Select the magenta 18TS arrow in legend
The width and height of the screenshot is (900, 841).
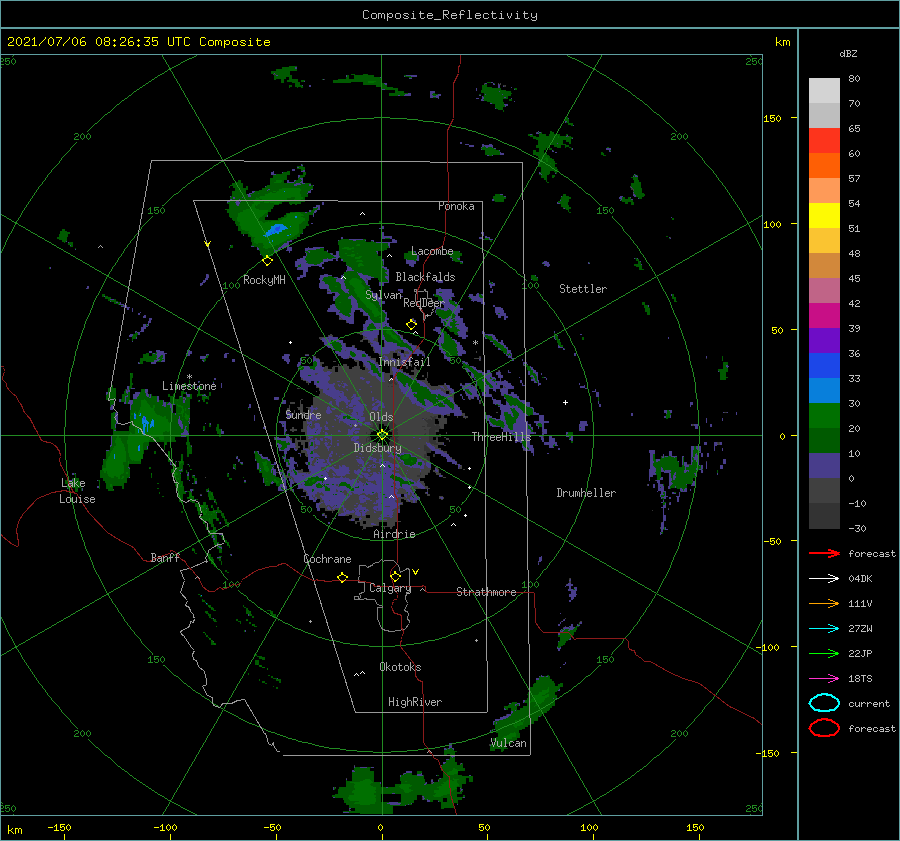[x=824, y=678]
